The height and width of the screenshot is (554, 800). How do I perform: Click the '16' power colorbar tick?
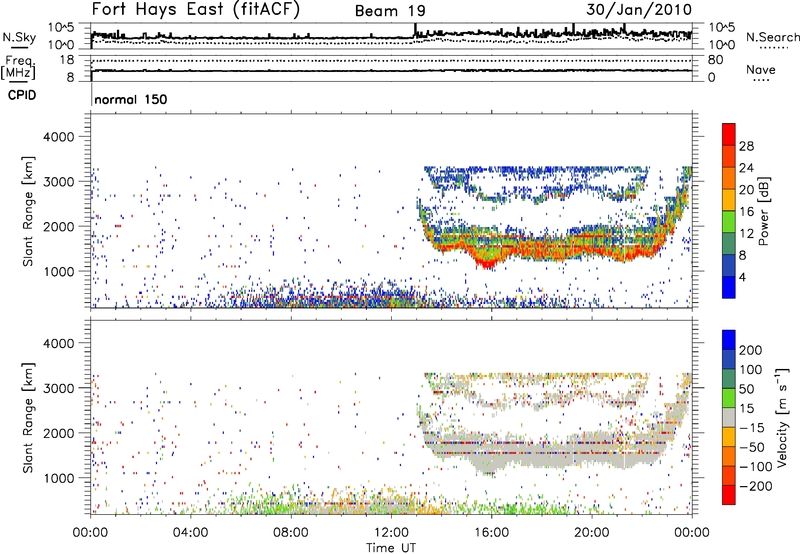pos(746,212)
